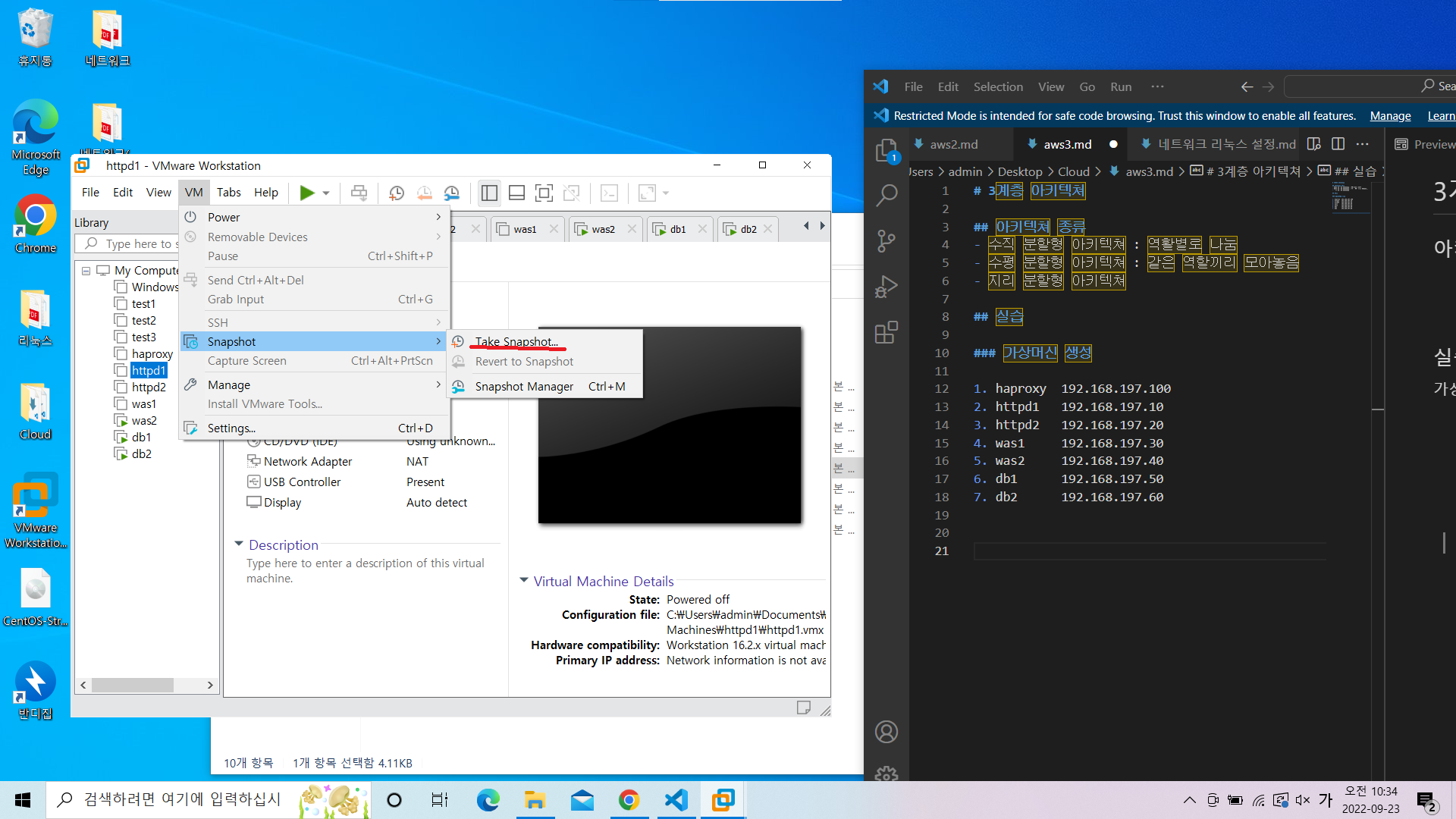Click the VM screen preview thumbnail

coord(670,425)
